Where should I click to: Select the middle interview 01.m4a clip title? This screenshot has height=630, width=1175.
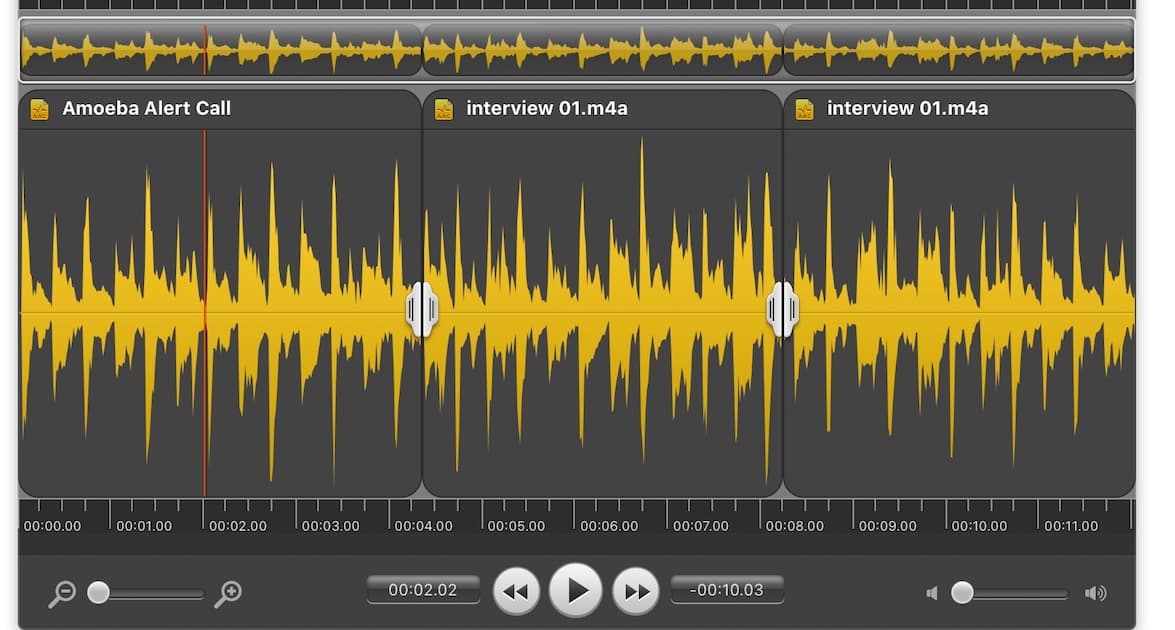546,109
